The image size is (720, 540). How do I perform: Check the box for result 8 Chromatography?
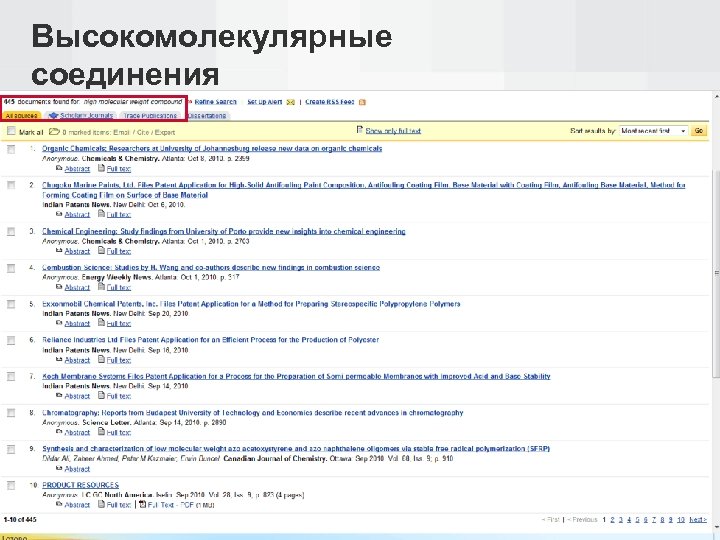pos(11,413)
